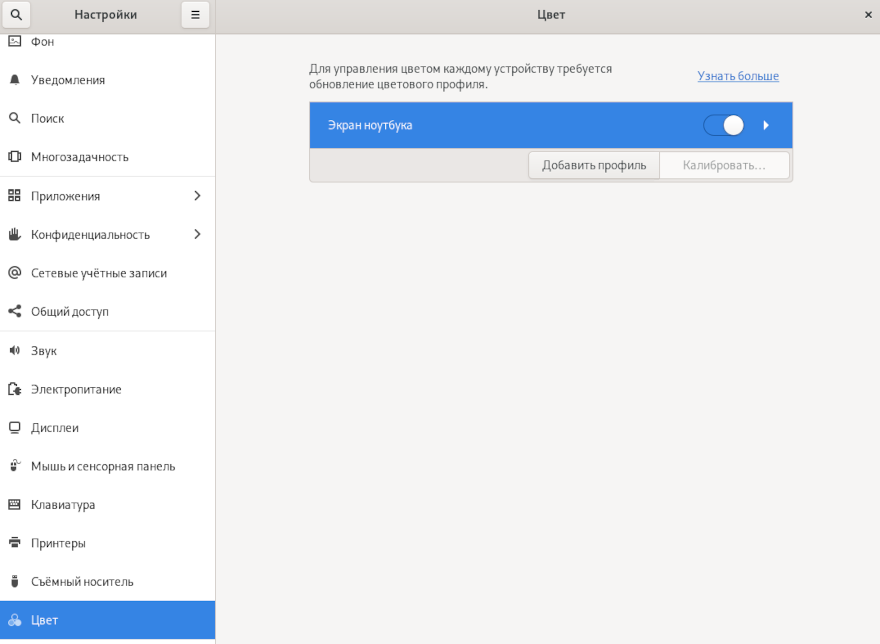The width and height of the screenshot is (880, 644).
Task: Click the battery icon for Электропитание
Action: pyautogui.click(x=14, y=389)
